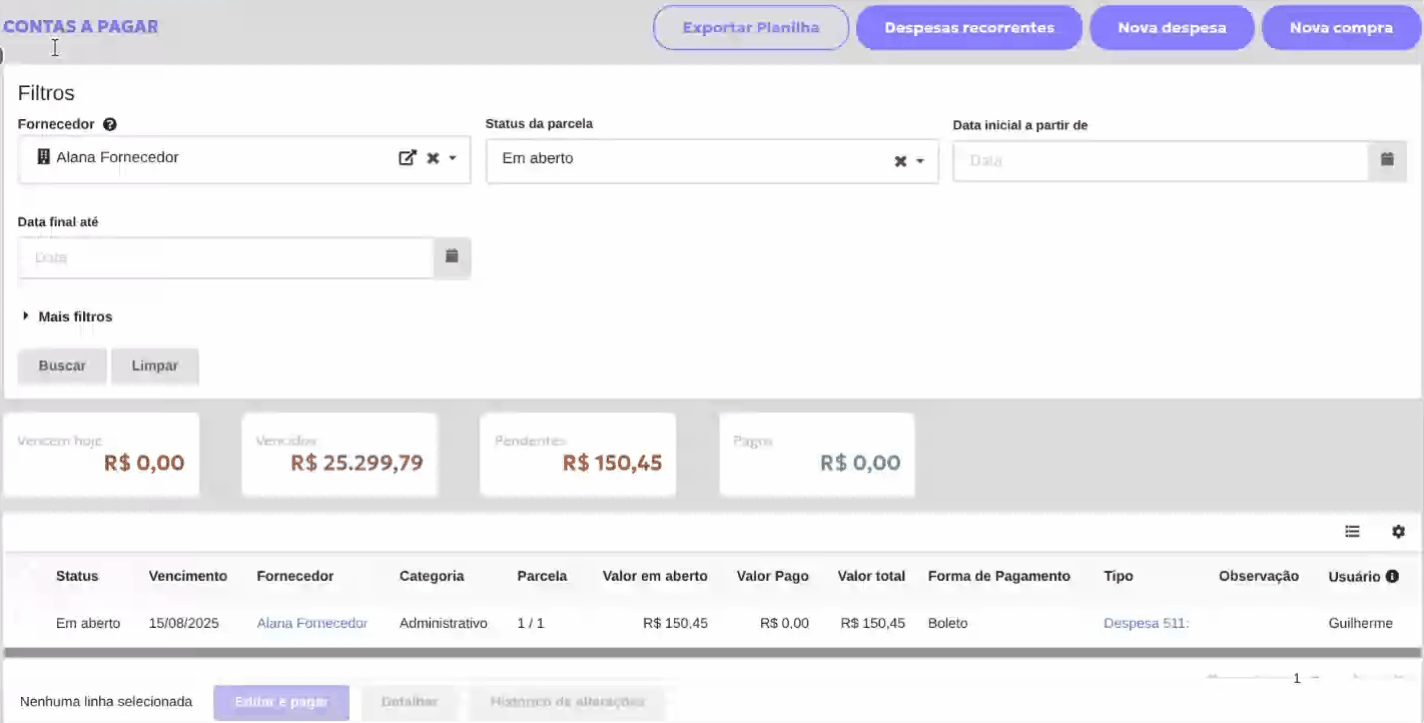Open supplier details via external link icon

point(407,158)
